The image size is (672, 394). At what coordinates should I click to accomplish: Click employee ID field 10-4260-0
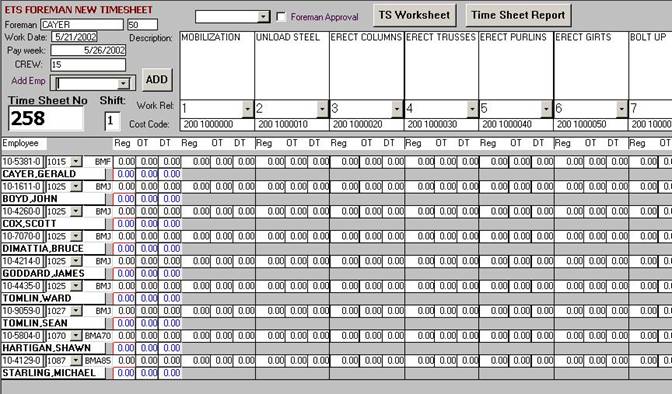tap(22, 211)
